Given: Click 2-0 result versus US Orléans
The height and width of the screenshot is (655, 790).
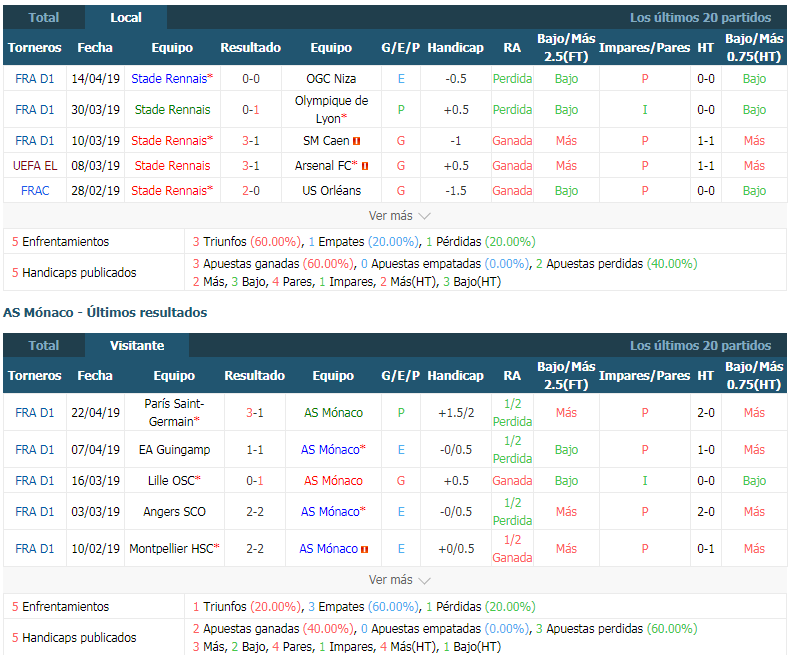Looking at the screenshot, I should click(251, 191).
